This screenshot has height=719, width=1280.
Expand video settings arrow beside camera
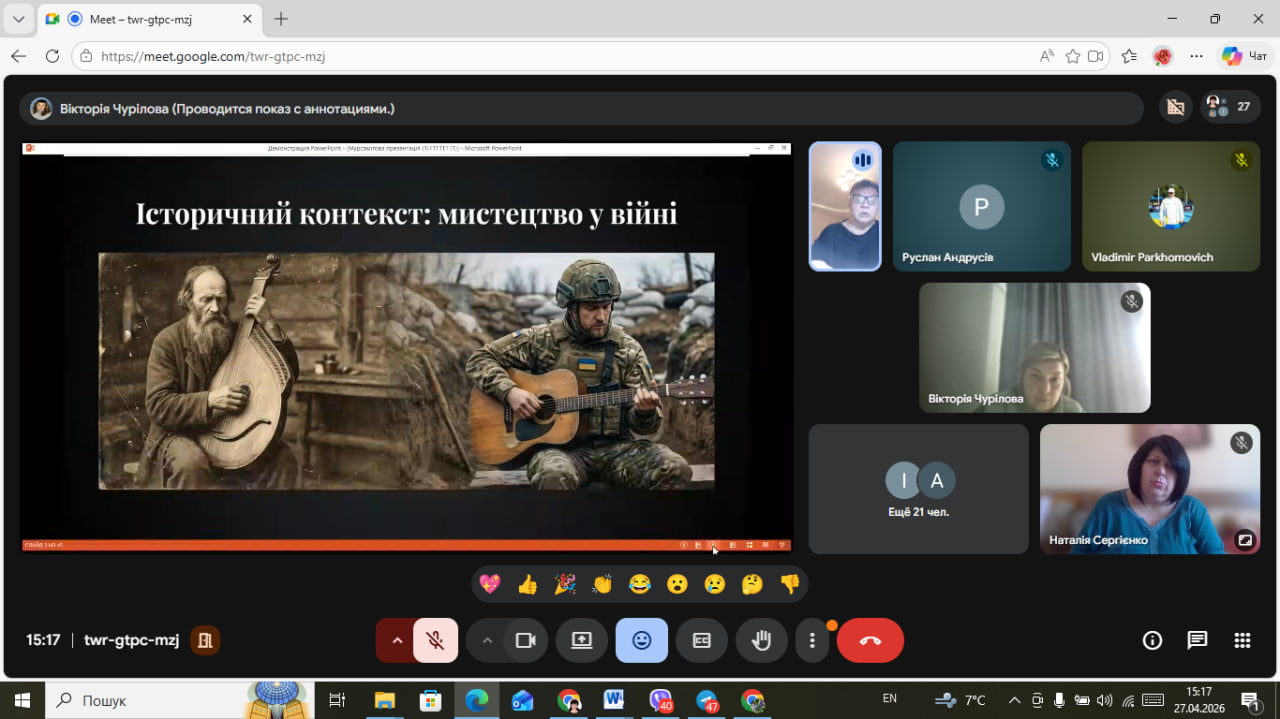point(487,641)
